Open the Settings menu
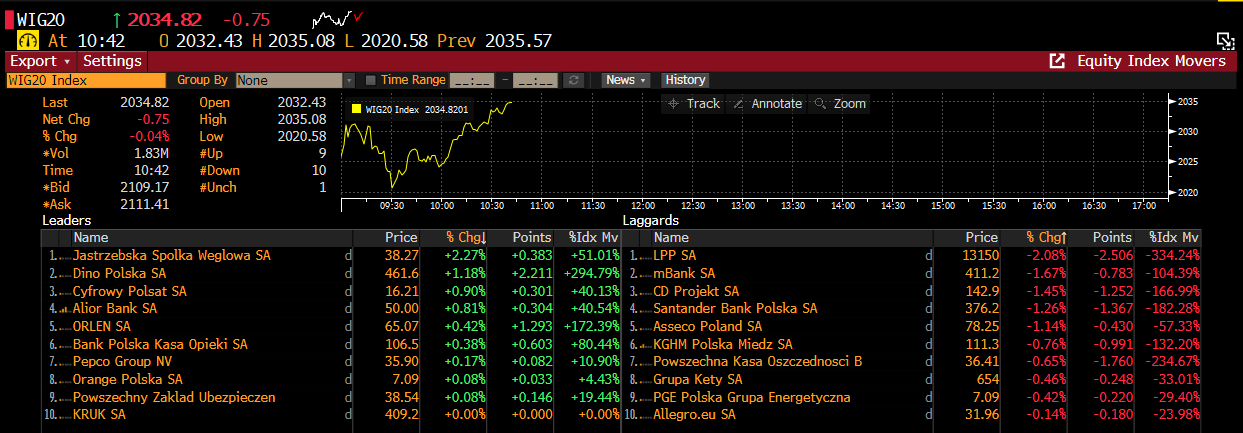 point(112,61)
